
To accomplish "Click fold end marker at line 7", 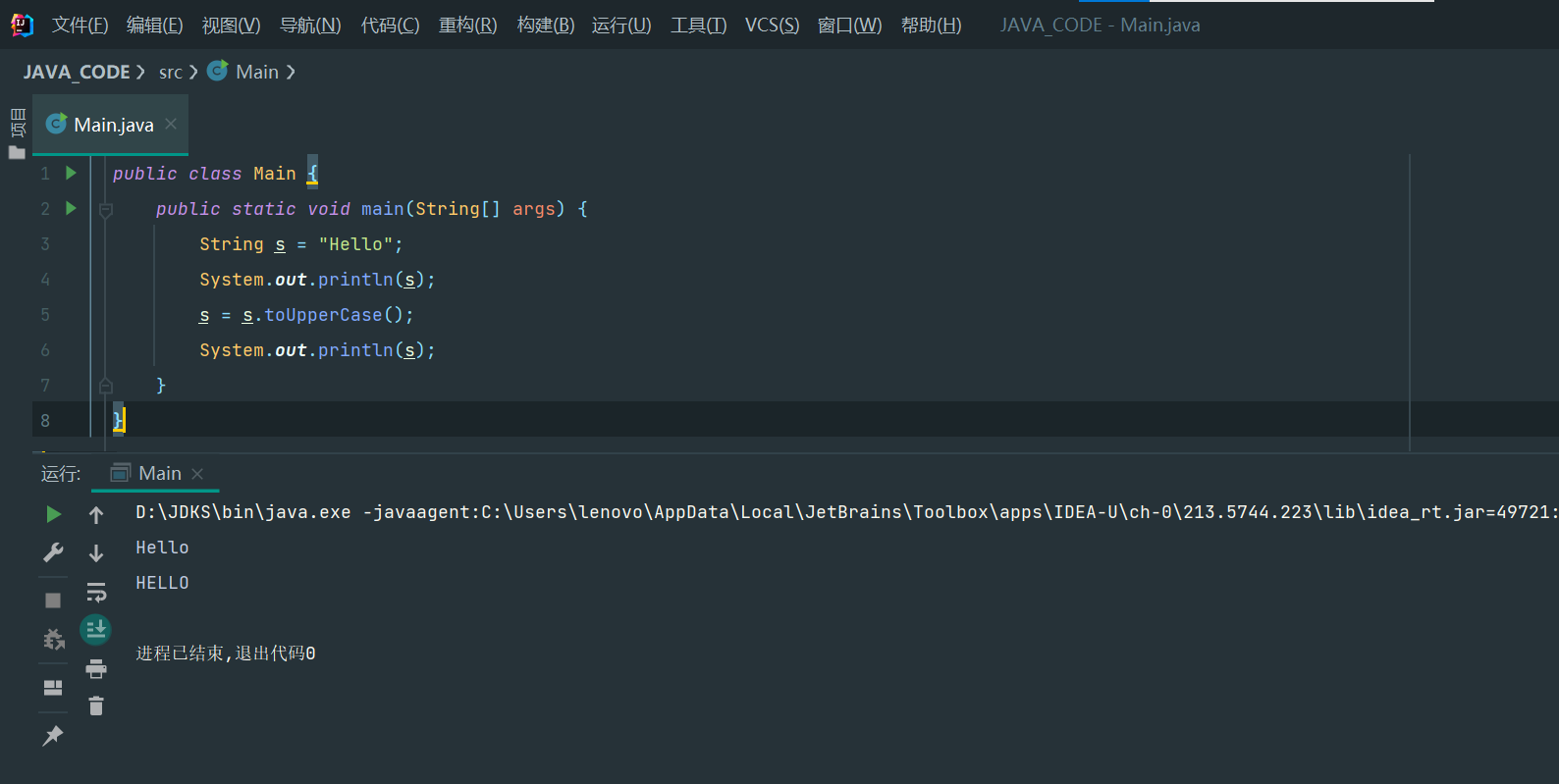I will 106,386.
